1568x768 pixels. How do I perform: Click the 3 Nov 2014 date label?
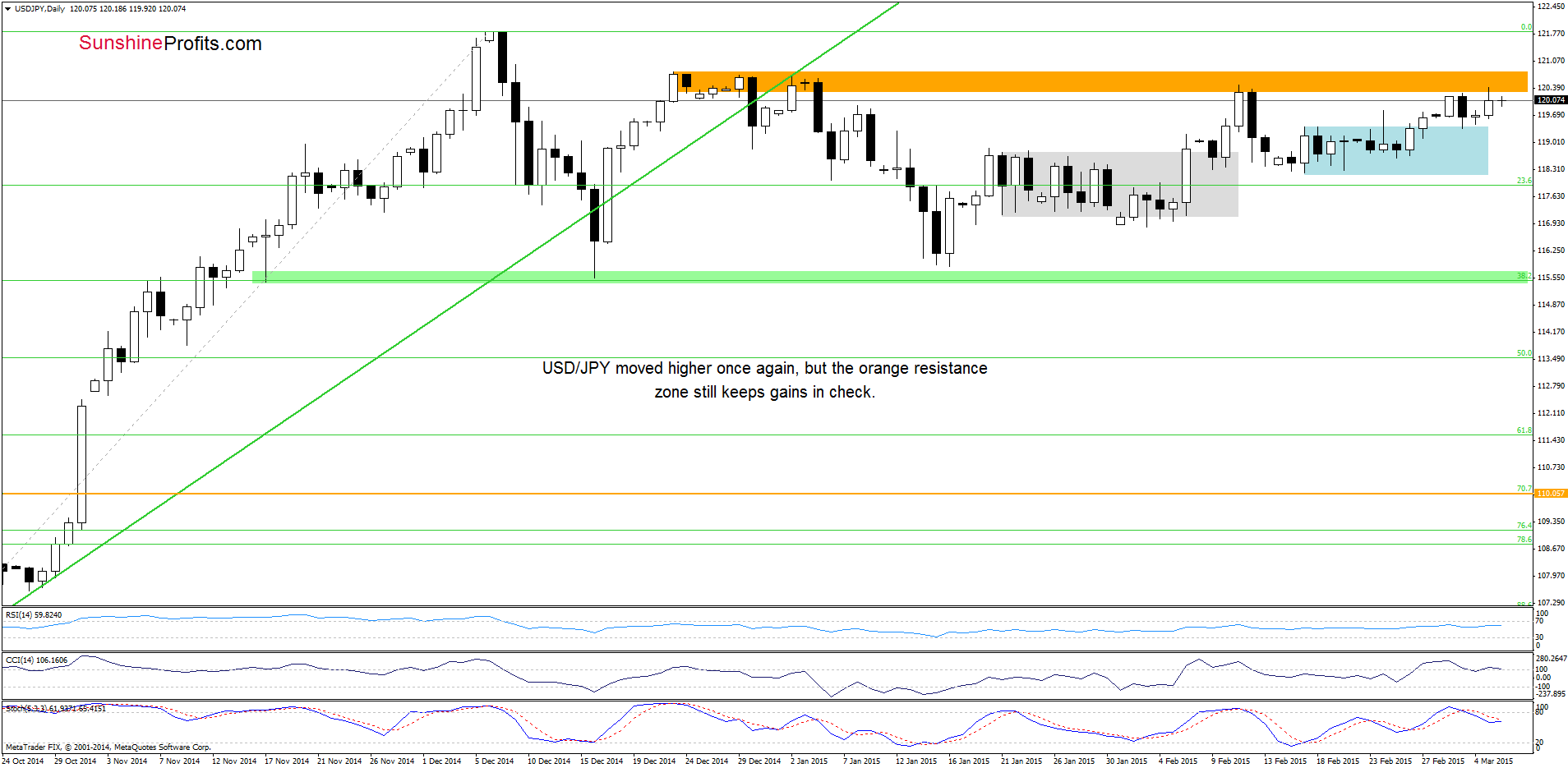click(x=127, y=761)
